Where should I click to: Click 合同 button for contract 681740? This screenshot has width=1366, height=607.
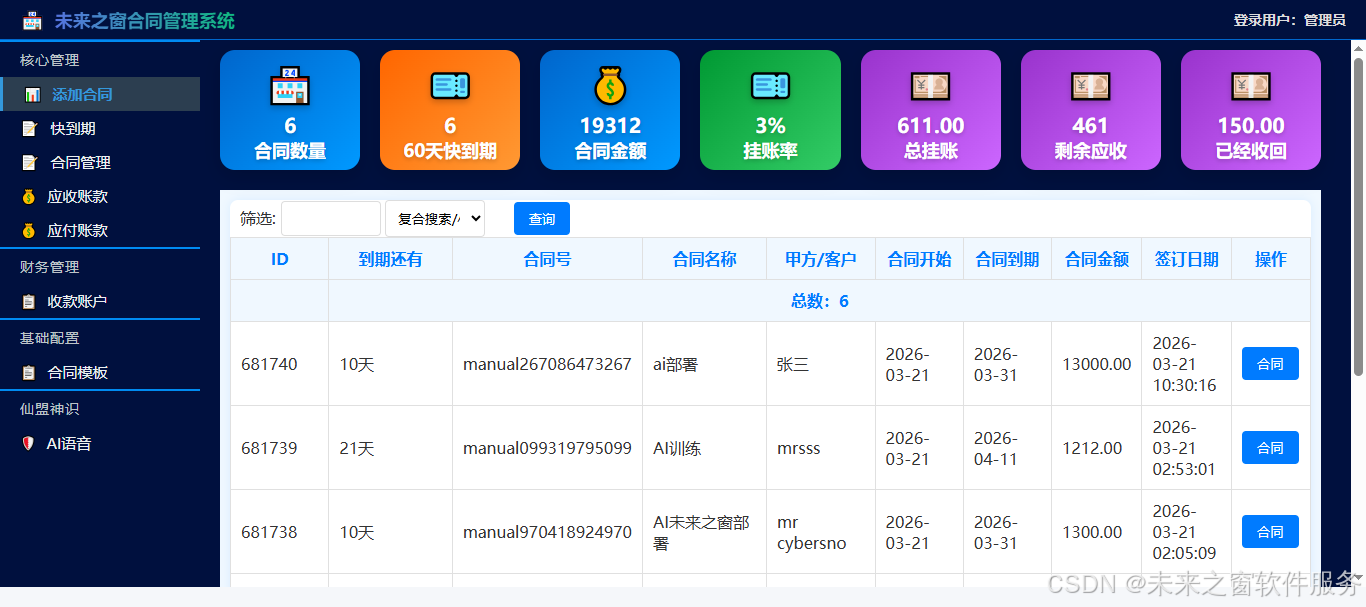point(1270,364)
